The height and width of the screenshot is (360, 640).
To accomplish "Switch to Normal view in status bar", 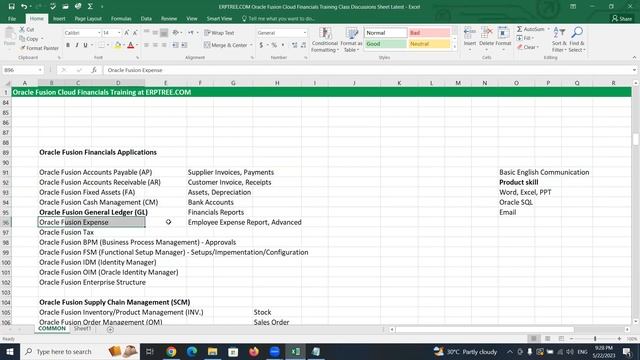I will click(x=533, y=339).
